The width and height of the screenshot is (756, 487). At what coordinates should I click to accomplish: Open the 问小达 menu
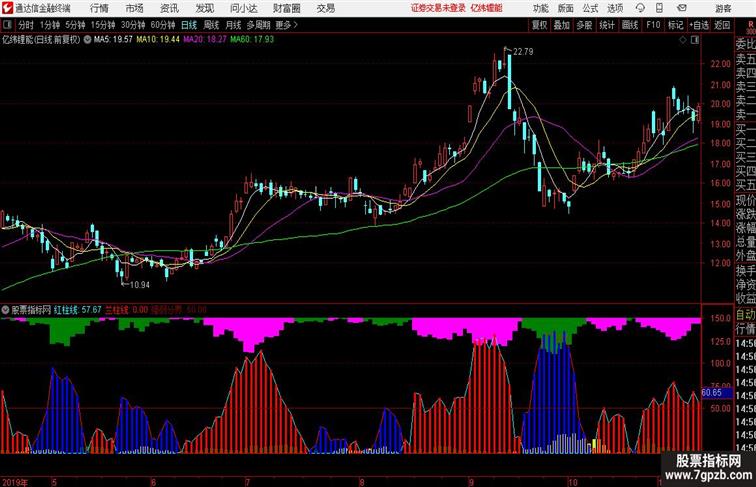click(x=243, y=8)
